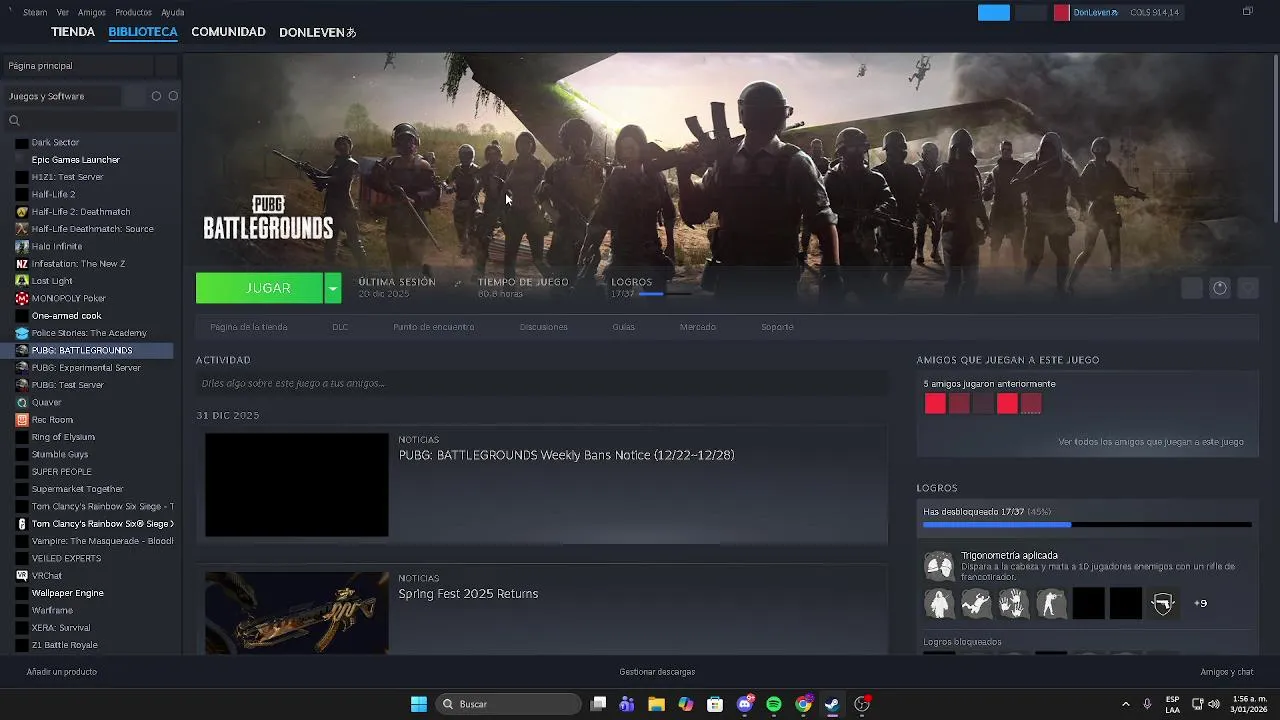The image size is (1280, 720).
Task: Click the Spring Fest news thumbnail
Action: 297,613
